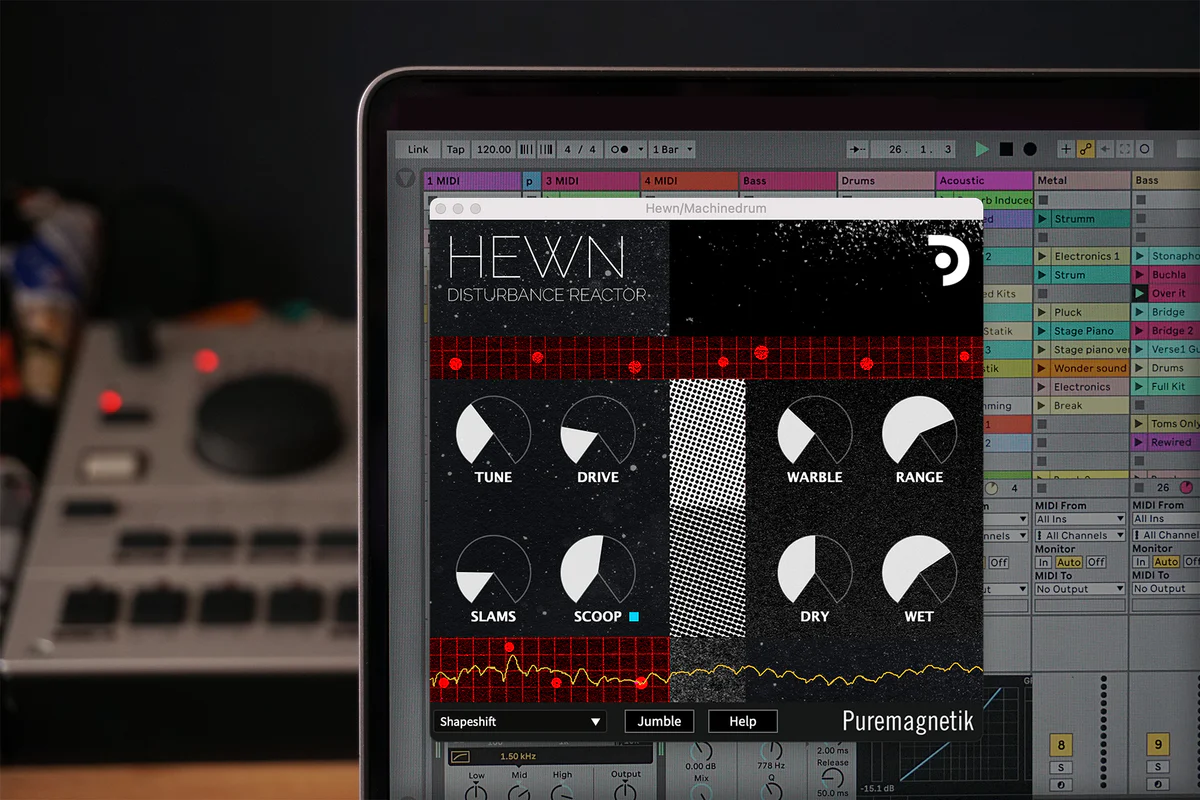Viewport: 1200px width, 800px height.
Task: Launch the Buchla clip
Action: pos(1140,275)
